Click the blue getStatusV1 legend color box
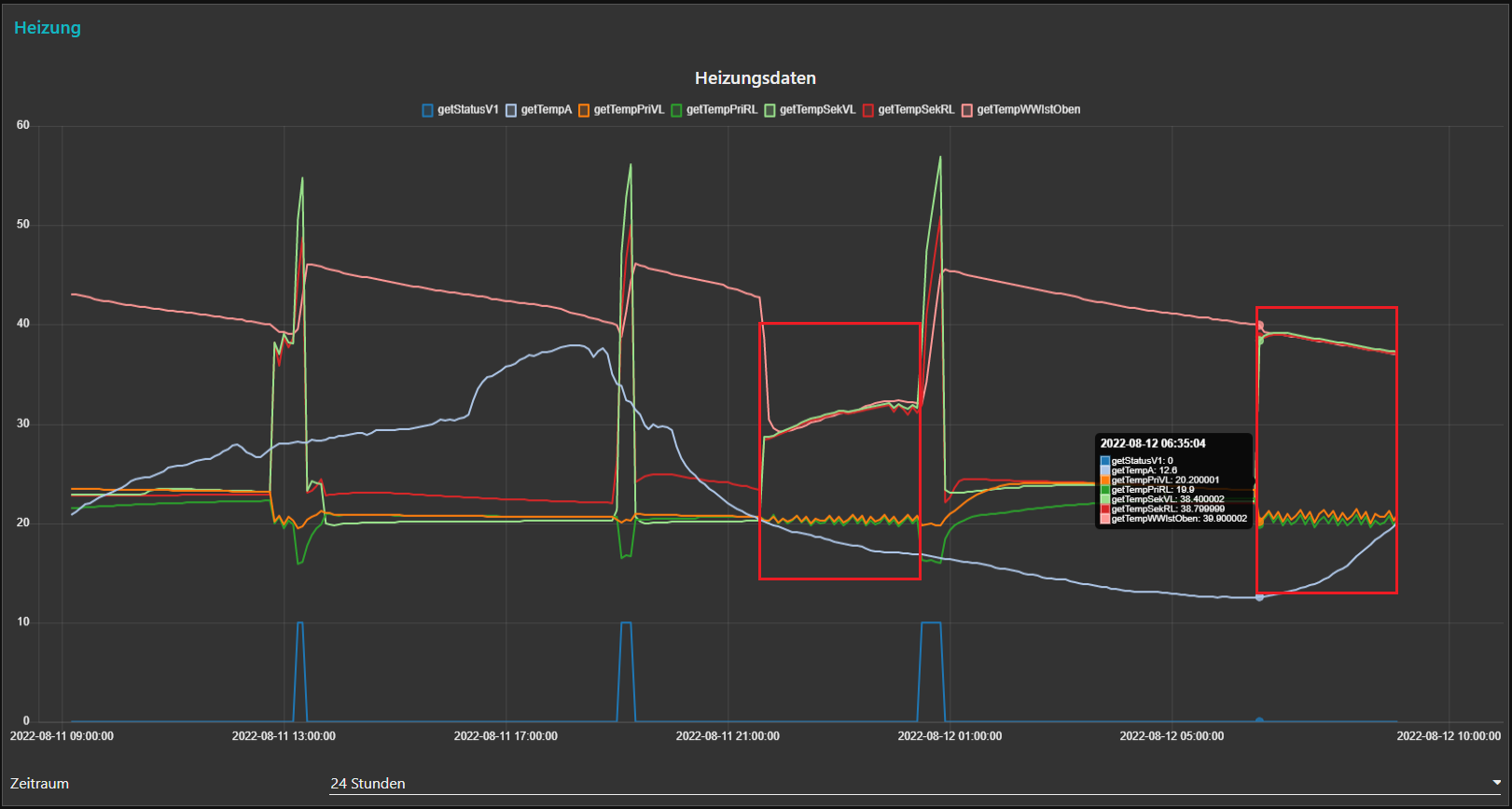The width and height of the screenshot is (1512, 809). 427,110
